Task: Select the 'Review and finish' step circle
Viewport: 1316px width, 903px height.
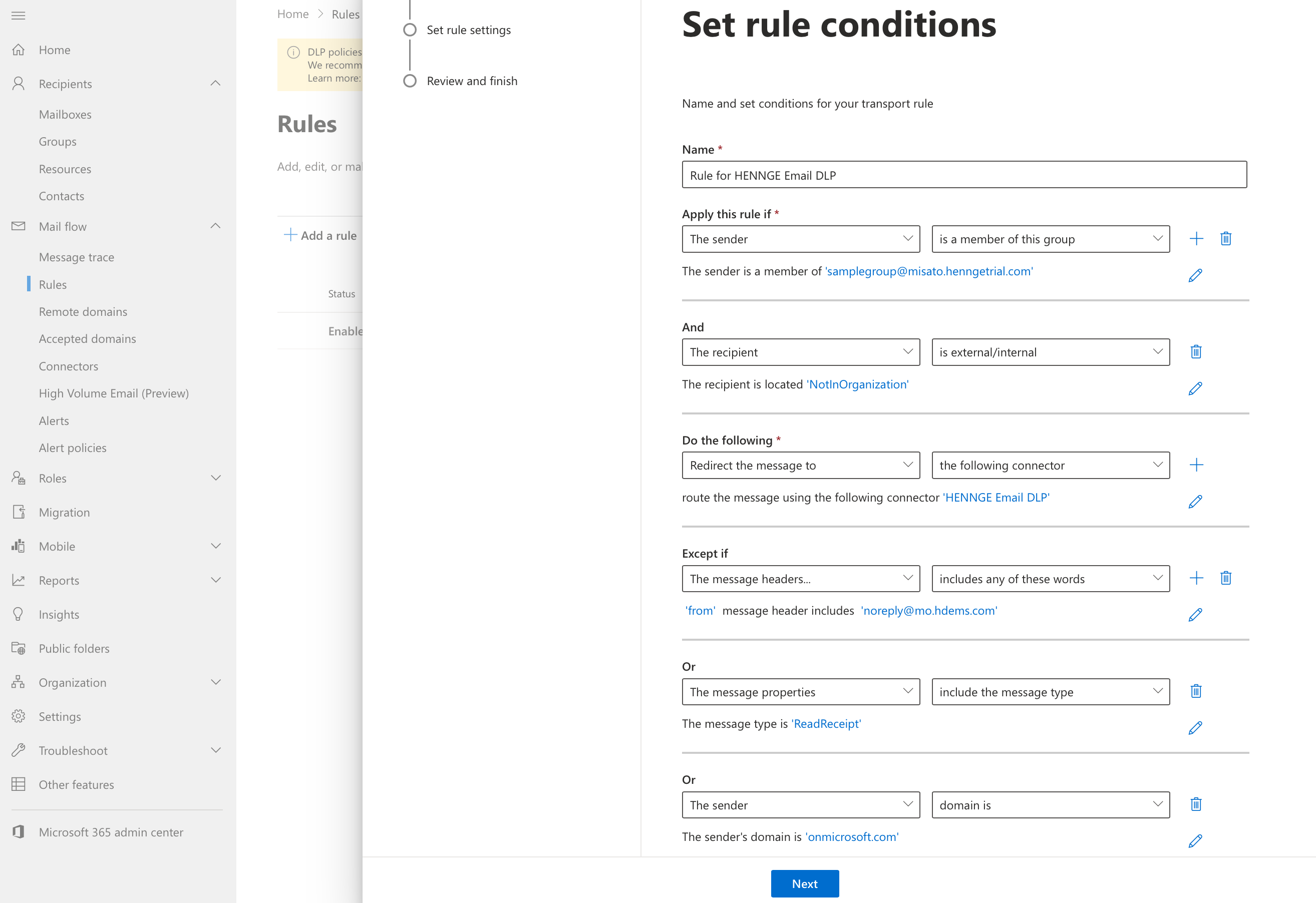Action: click(x=410, y=81)
